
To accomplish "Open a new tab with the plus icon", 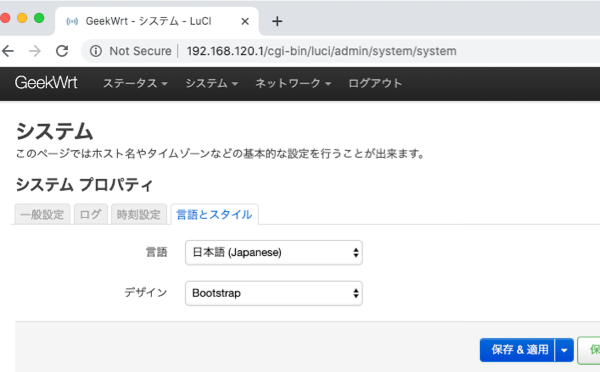I will pyautogui.click(x=277, y=21).
